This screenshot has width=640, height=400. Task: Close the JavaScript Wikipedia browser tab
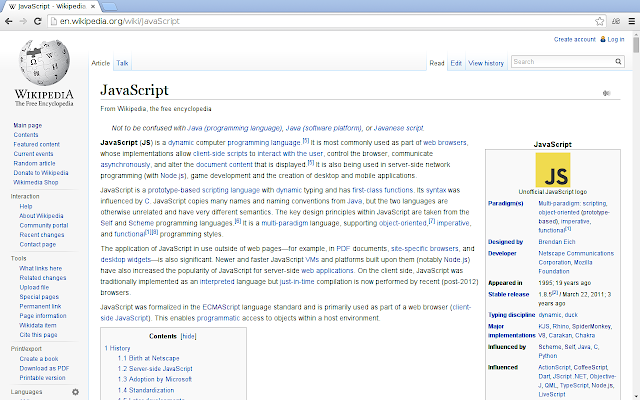[x=93, y=7]
